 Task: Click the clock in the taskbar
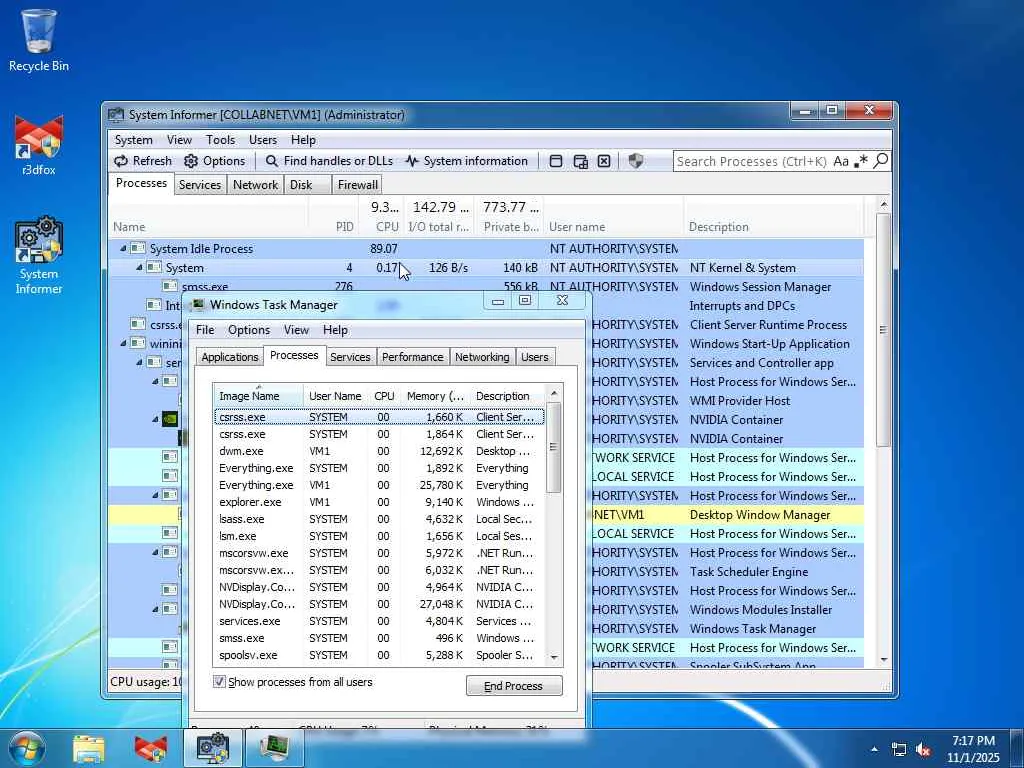(973, 749)
